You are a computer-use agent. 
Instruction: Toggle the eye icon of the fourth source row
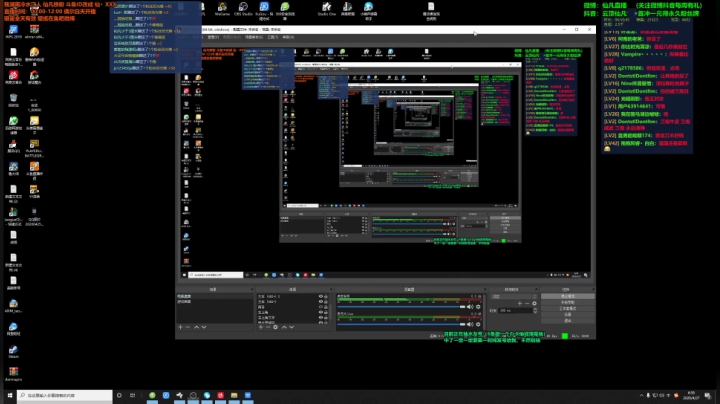[x=321, y=312]
